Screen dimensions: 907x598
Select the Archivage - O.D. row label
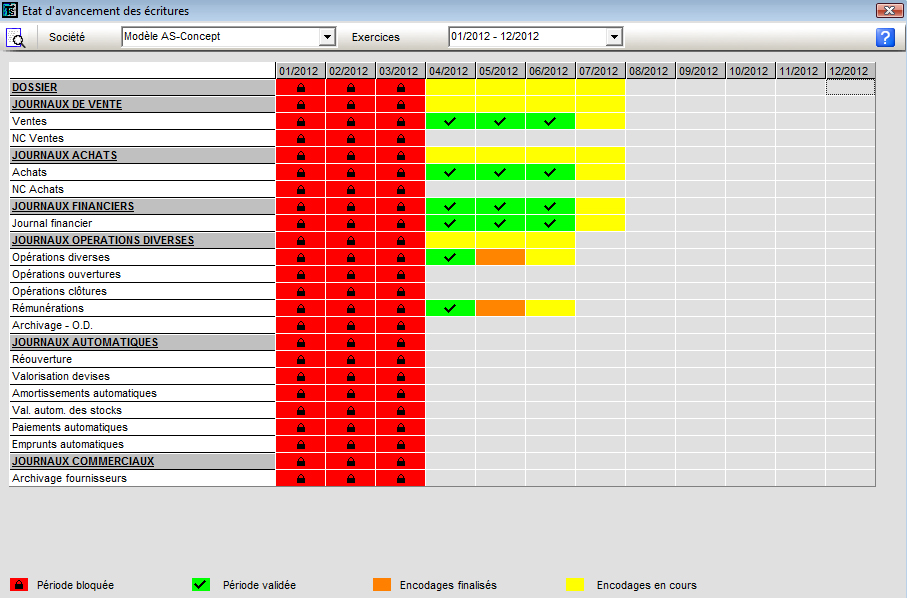(x=52, y=326)
